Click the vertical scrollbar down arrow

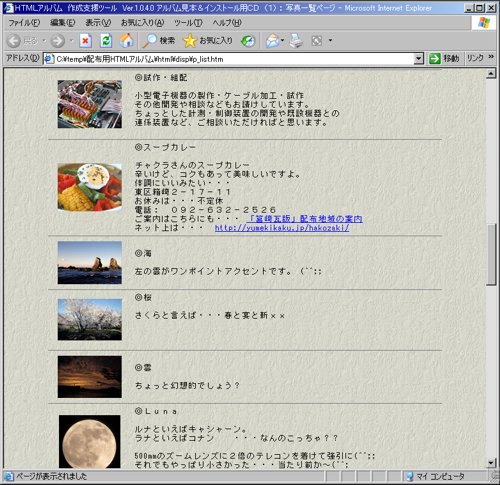tap(491, 462)
